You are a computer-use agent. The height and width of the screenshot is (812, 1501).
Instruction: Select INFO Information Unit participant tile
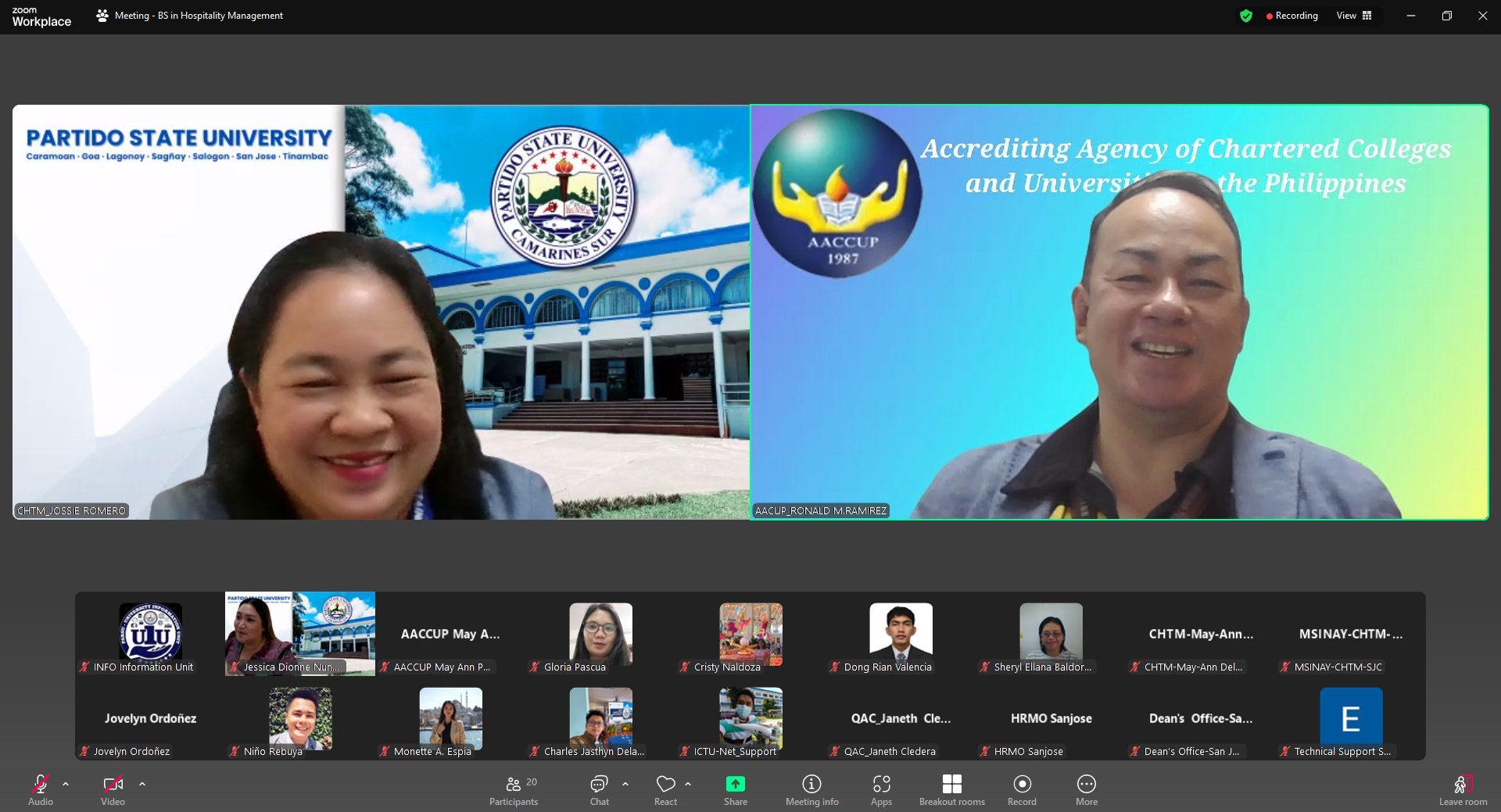(x=150, y=634)
